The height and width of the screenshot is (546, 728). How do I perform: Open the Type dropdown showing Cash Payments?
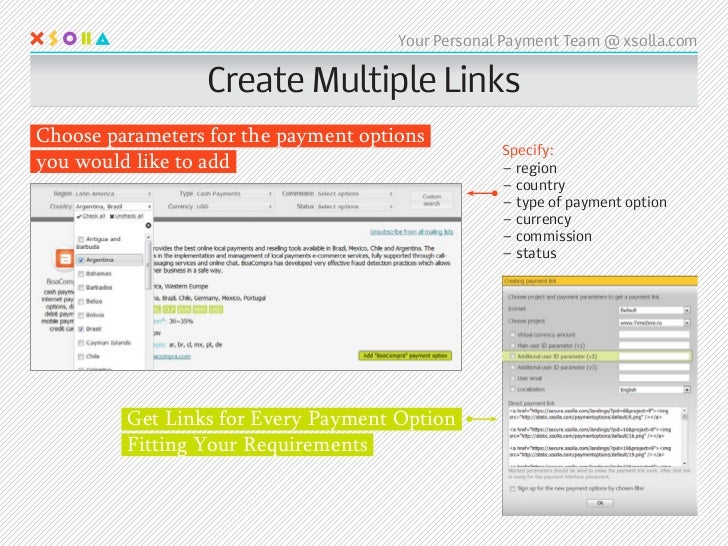click(234, 194)
